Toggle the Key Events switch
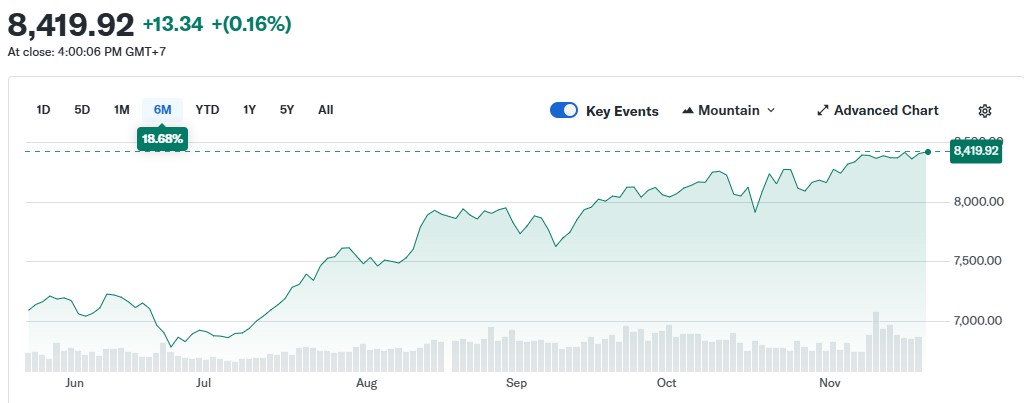Viewport: 1024px width, 403px height. point(564,111)
